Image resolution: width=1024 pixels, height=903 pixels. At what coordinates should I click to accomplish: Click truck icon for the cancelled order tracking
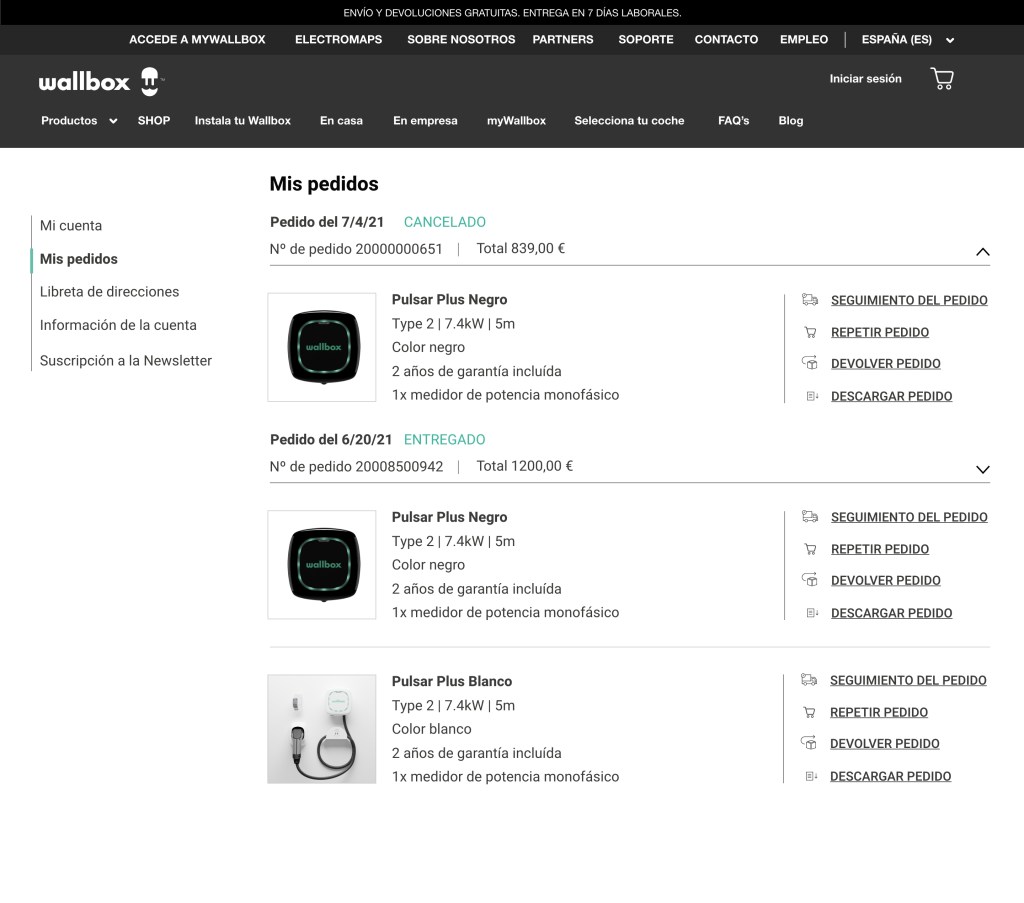point(810,300)
